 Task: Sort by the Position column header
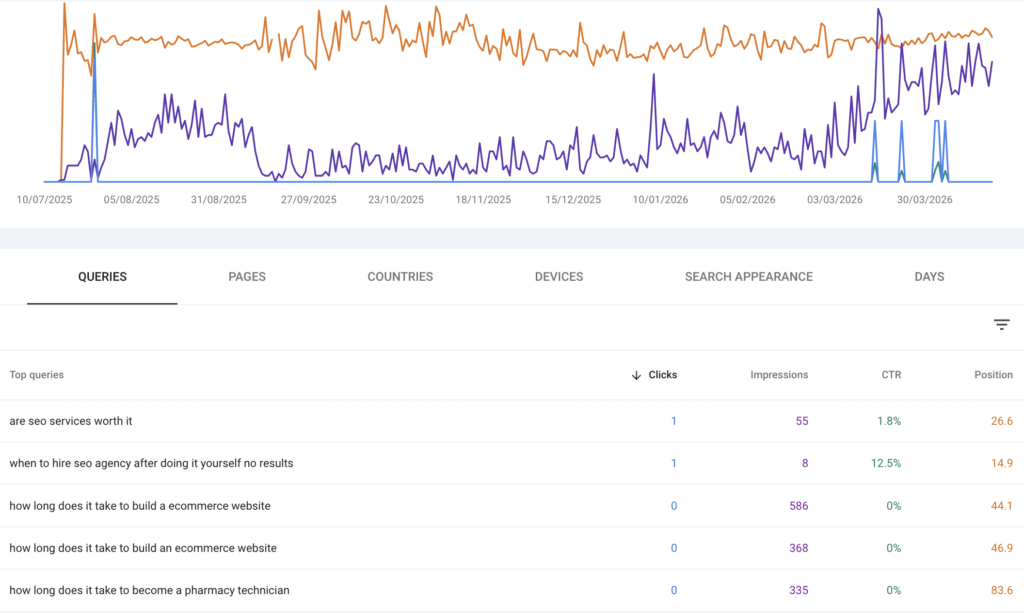click(x=993, y=375)
